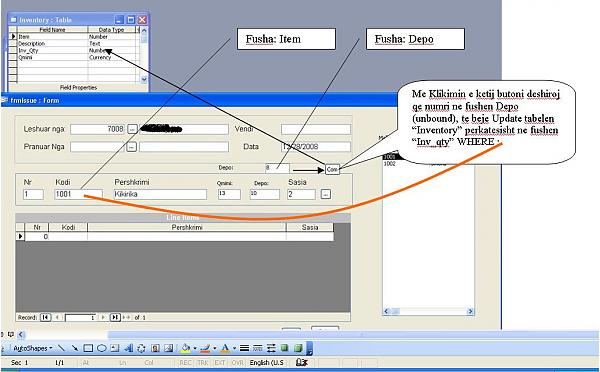The height and width of the screenshot is (372, 600).
Task: Click the Con button beside Depo field
Action: [332, 169]
